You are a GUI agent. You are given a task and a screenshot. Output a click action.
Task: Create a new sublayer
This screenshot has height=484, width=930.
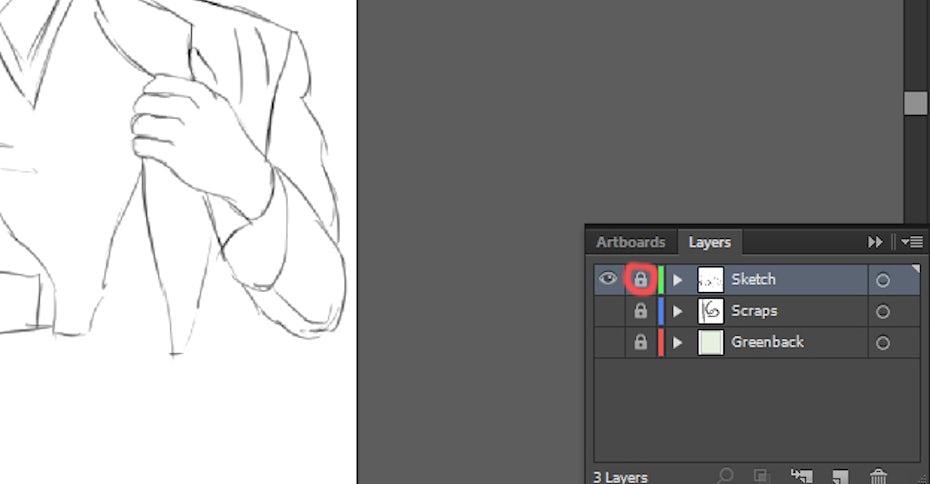[x=800, y=476]
